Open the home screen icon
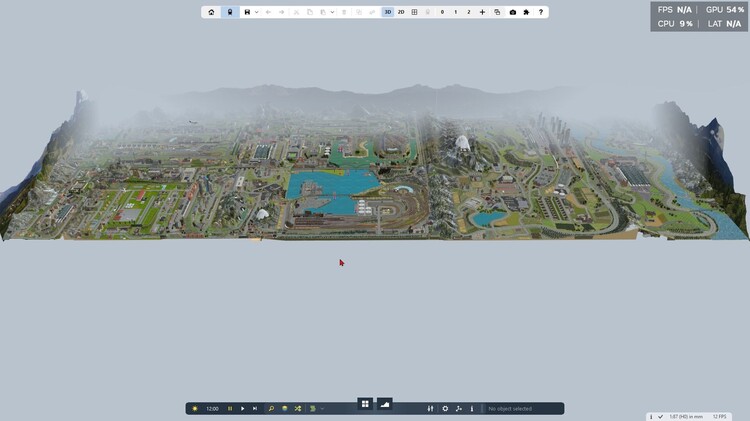Image resolution: width=750 pixels, height=421 pixels. coord(211,12)
